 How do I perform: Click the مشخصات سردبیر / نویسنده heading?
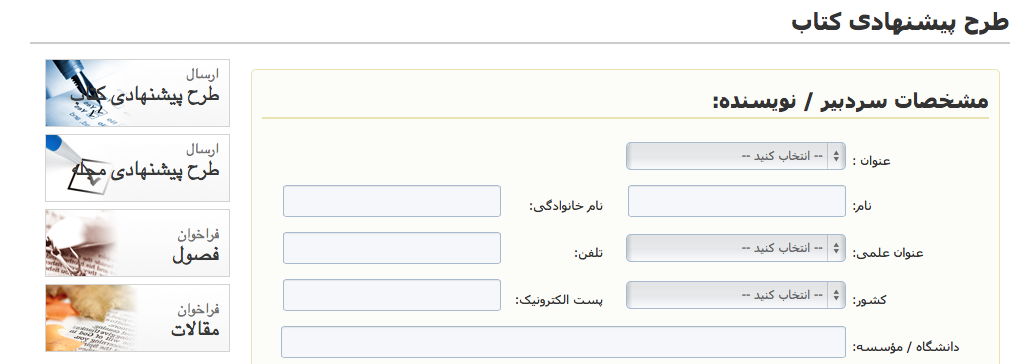coord(850,101)
